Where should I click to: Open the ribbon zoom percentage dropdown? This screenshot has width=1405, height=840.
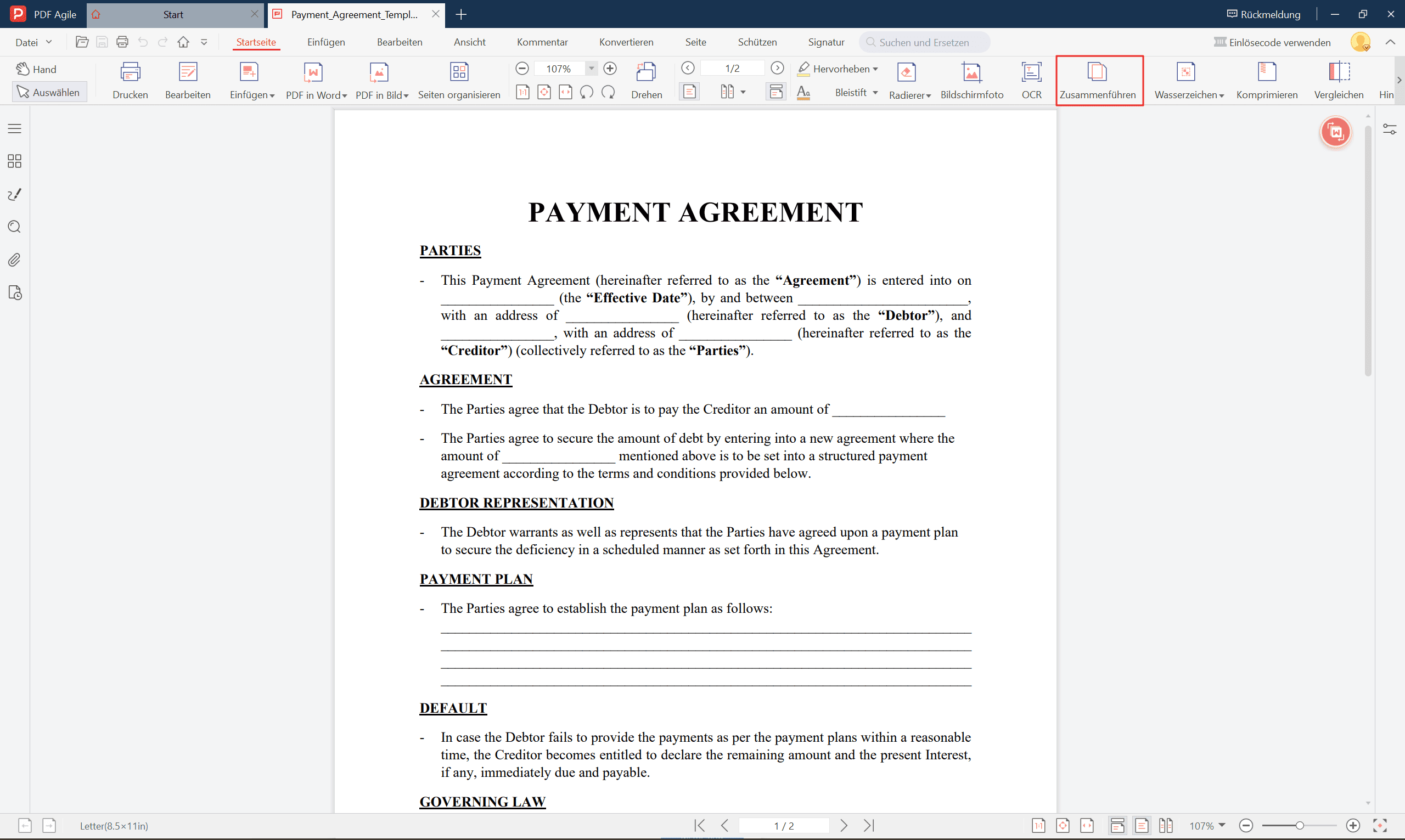pyautogui.click(x=592, y=69)
